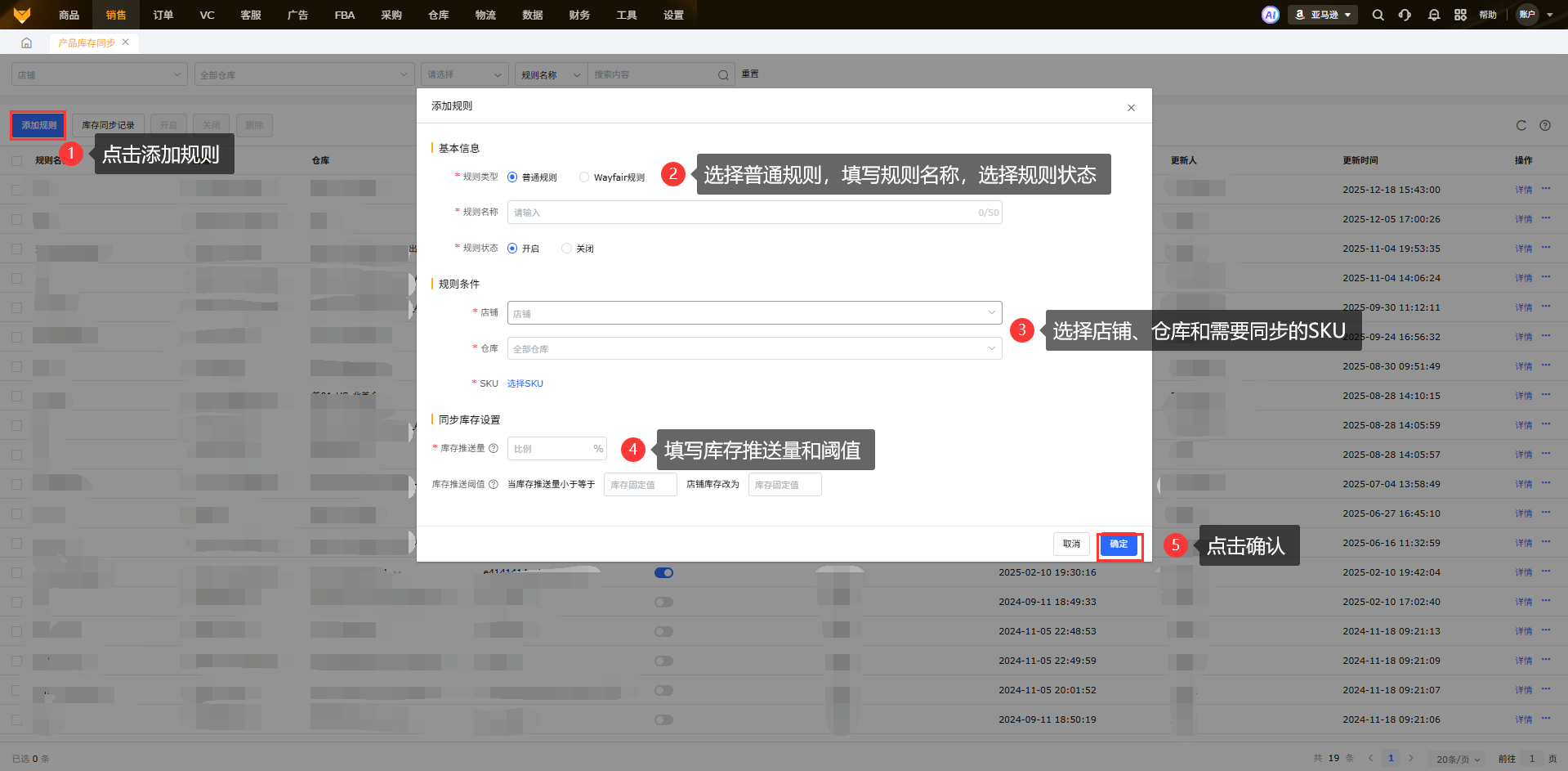Click help icon next to 库存推送量
1568x771 pixels.
coord(494,448)
